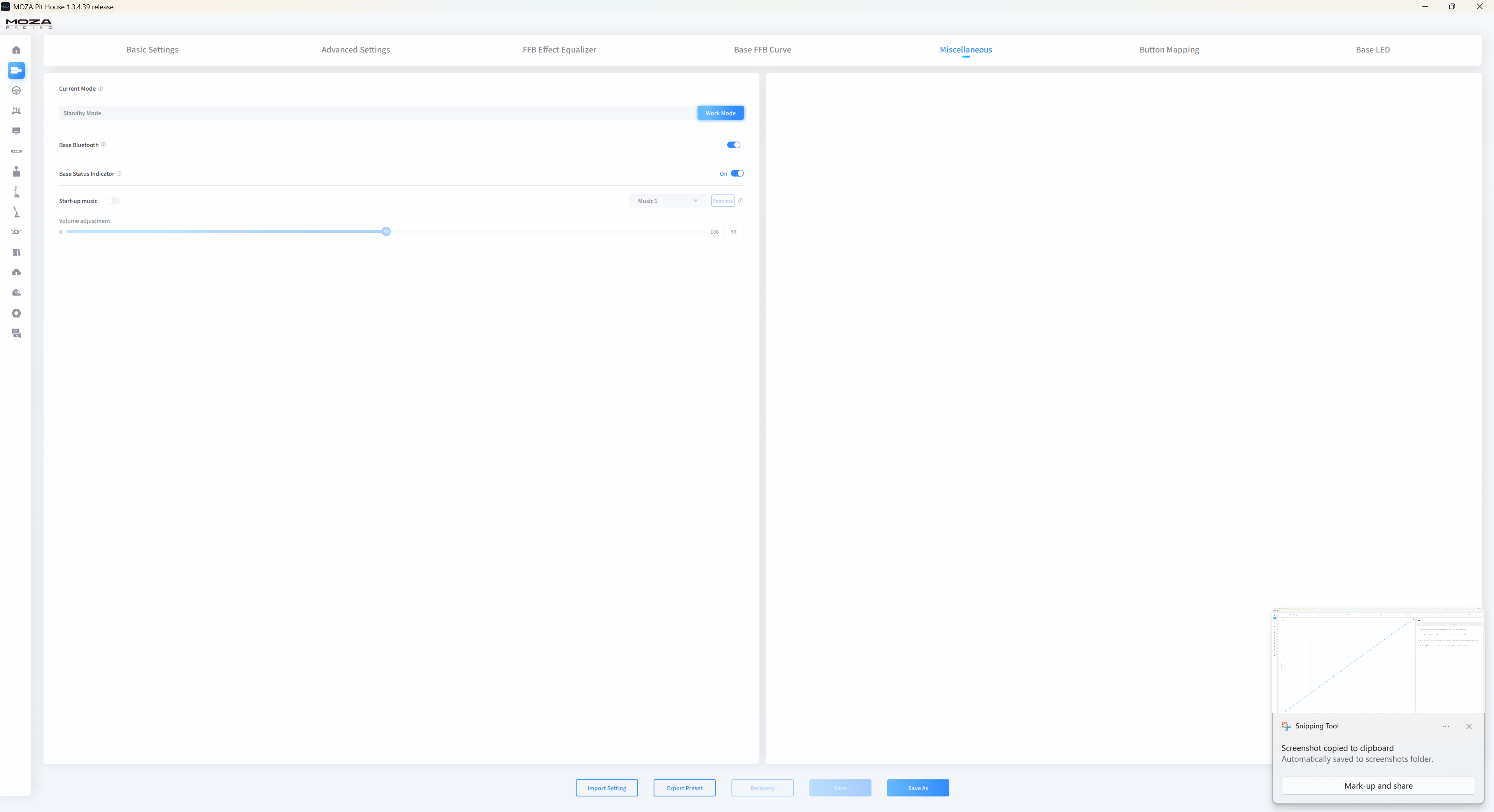This screenshot has width=1494, height=812.
Task: Switch to the Basic Settings tab
Action: click(152, 50)
